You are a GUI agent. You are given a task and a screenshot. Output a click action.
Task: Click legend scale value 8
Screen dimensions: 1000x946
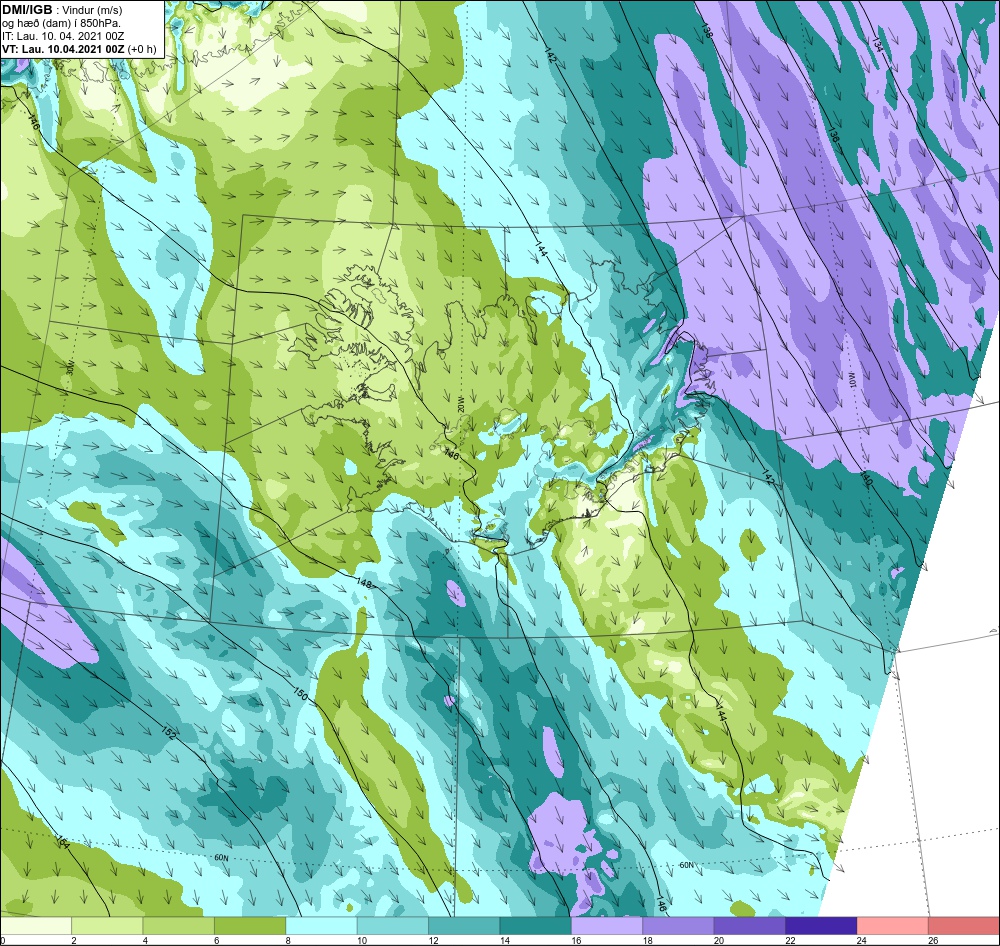[x=288, y=940]
